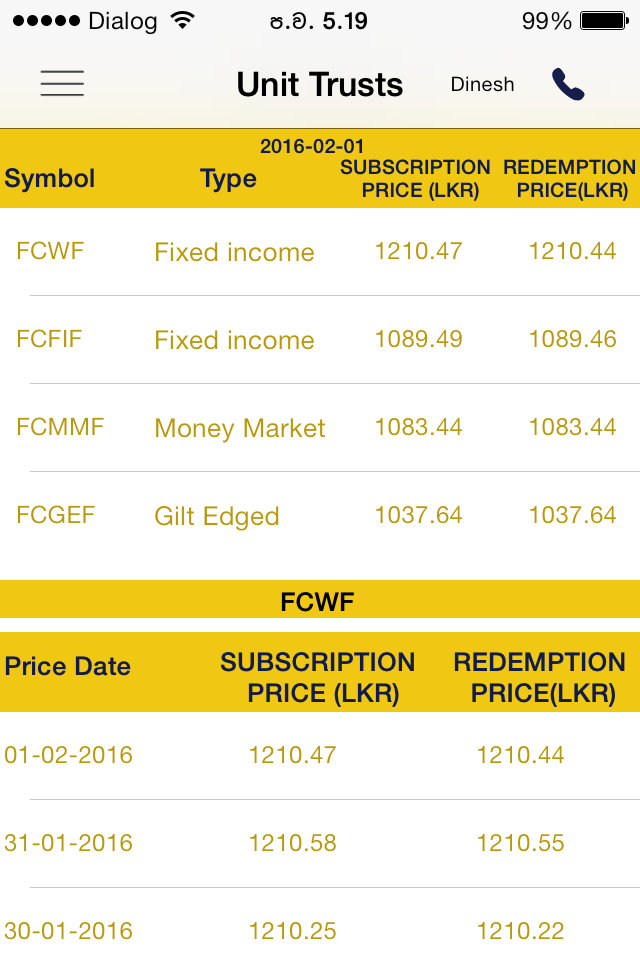Select the 01-02-2016 price row
The image size is (640, 960).
[x=320, y=756]
